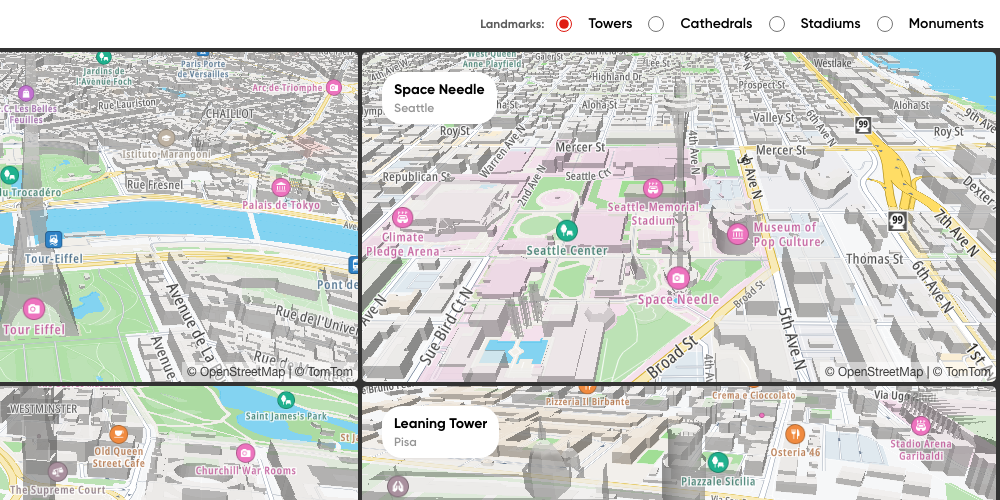Click the Stadio Arena Garibaldi icon
Image resolution: width=1000 pixels, height=500 pixels.
(x=920, y=425)
